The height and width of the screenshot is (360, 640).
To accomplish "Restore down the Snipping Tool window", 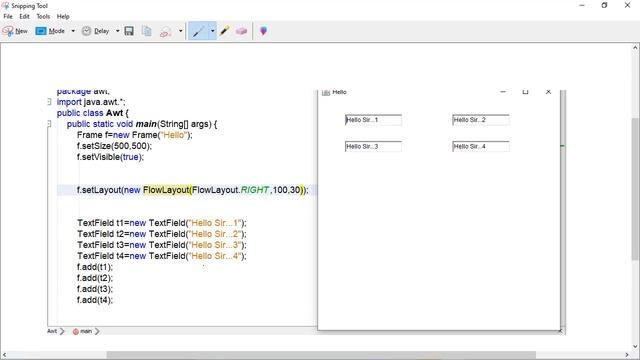I will tap(604, 5).
